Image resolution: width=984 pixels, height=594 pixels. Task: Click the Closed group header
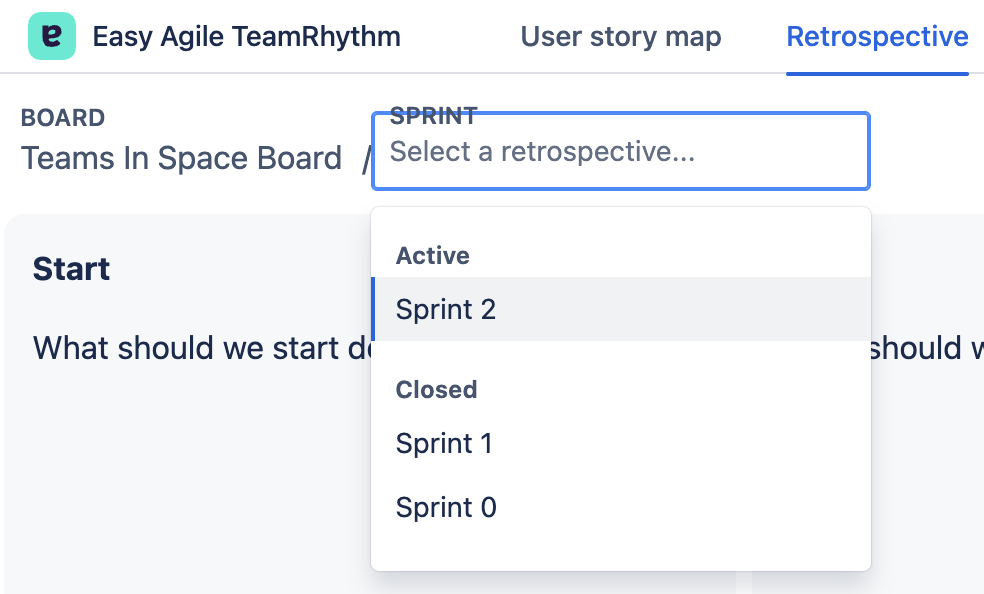point(436,389)
